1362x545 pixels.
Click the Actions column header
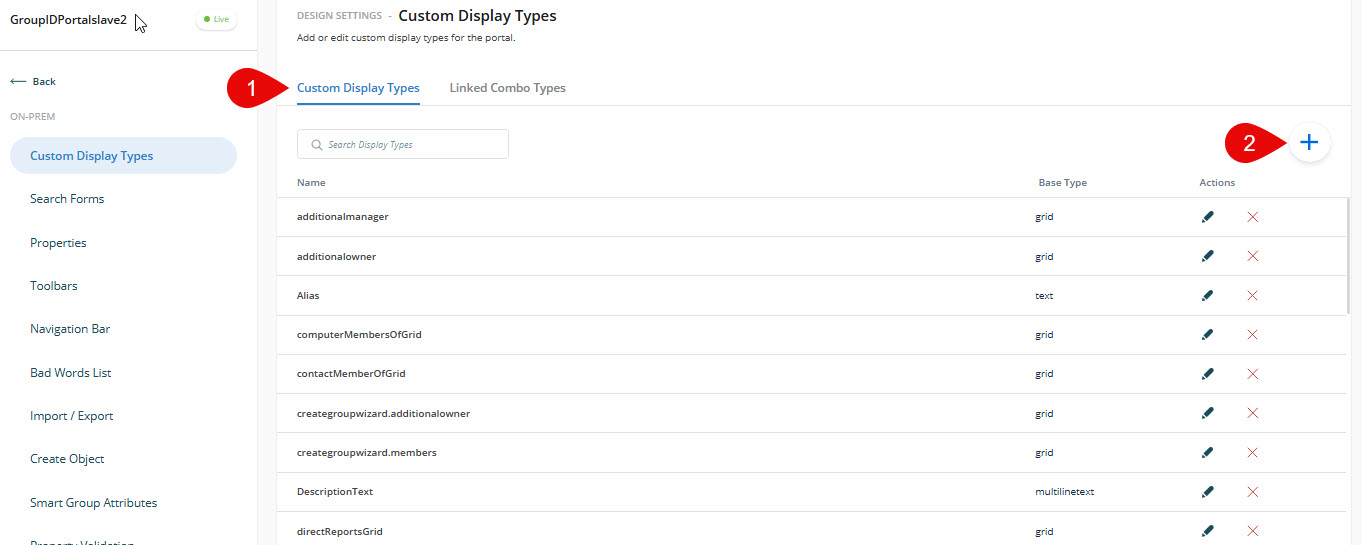(1217, 183)
